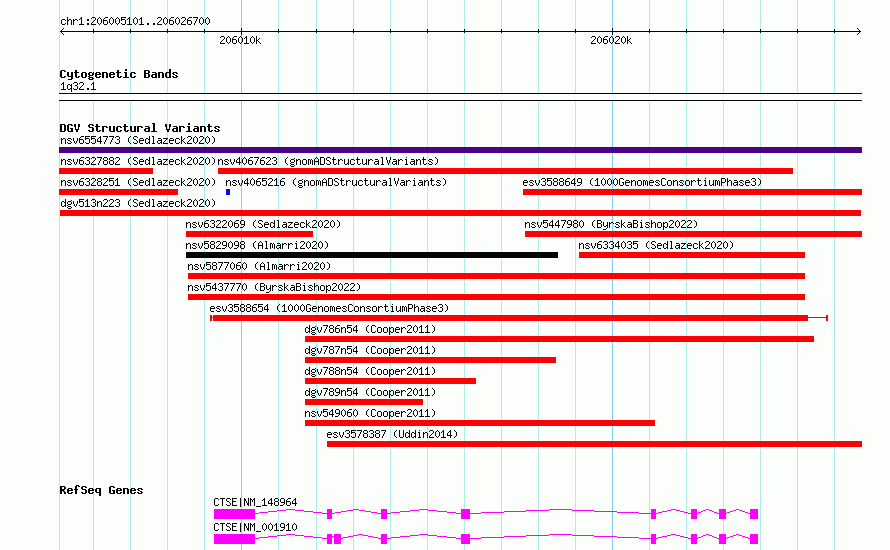This screenshot has width=890, height=550.
Task: Select the RefSeq Genes track title
Action: point(101,490)
